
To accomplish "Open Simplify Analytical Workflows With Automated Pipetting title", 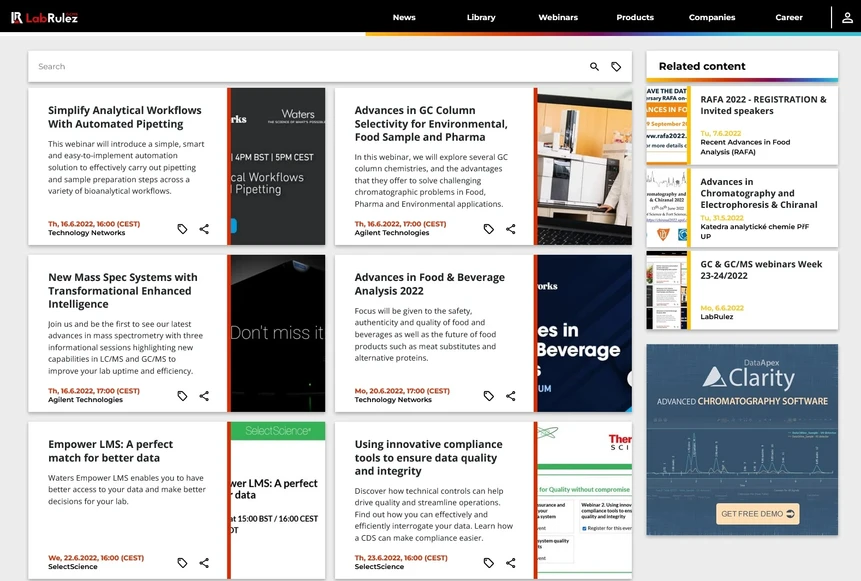I will (x=125, y=117).
